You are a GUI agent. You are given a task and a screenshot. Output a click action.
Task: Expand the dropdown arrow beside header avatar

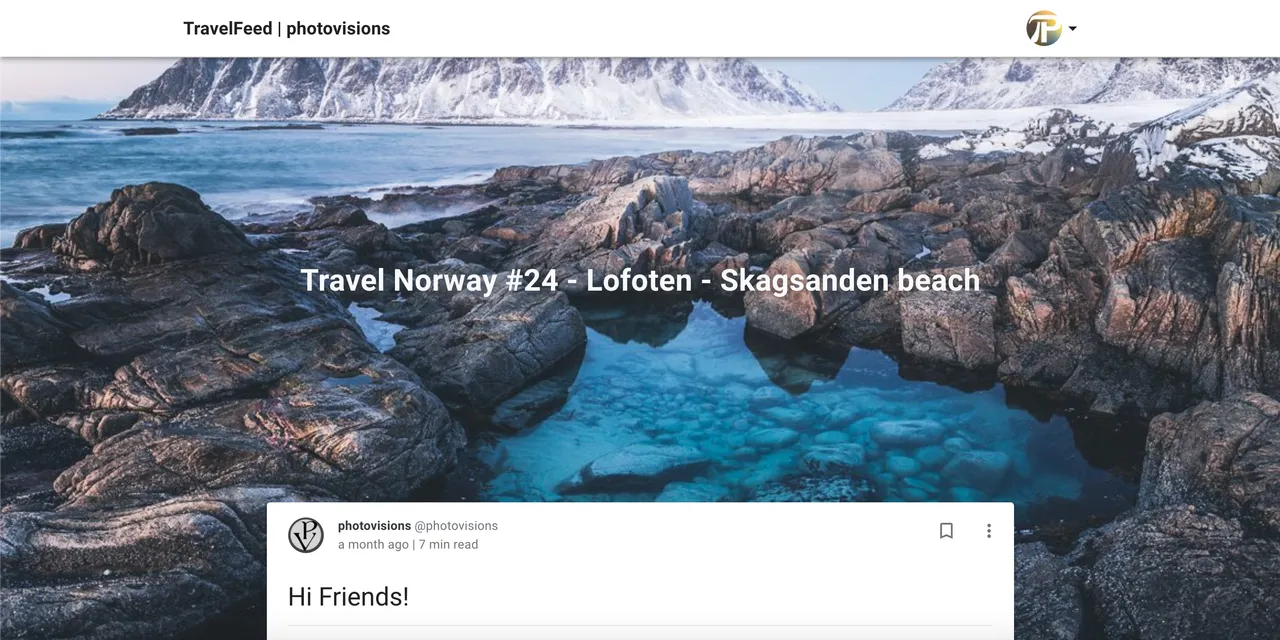(1072, 29)
